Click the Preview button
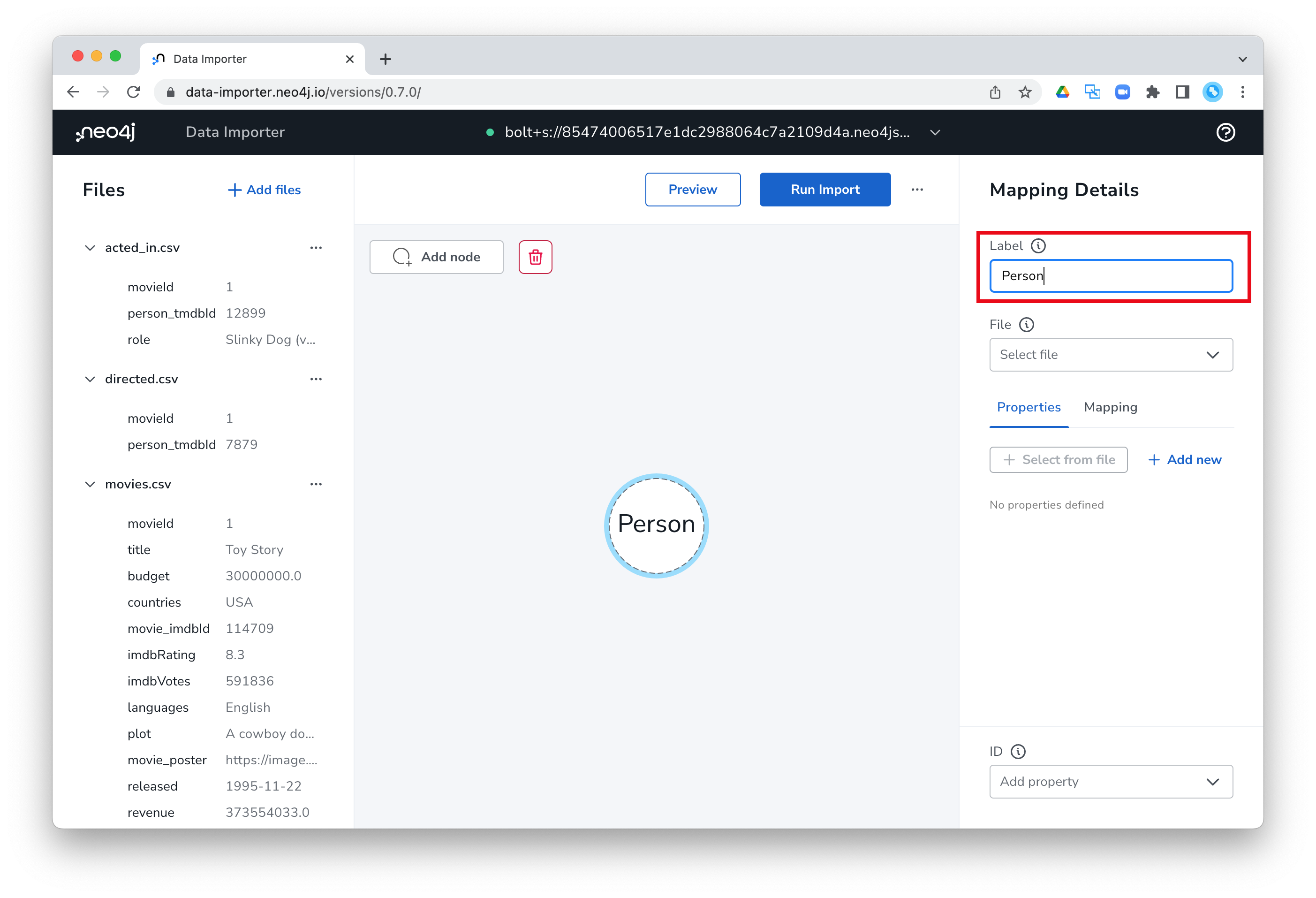 (693, 190)
